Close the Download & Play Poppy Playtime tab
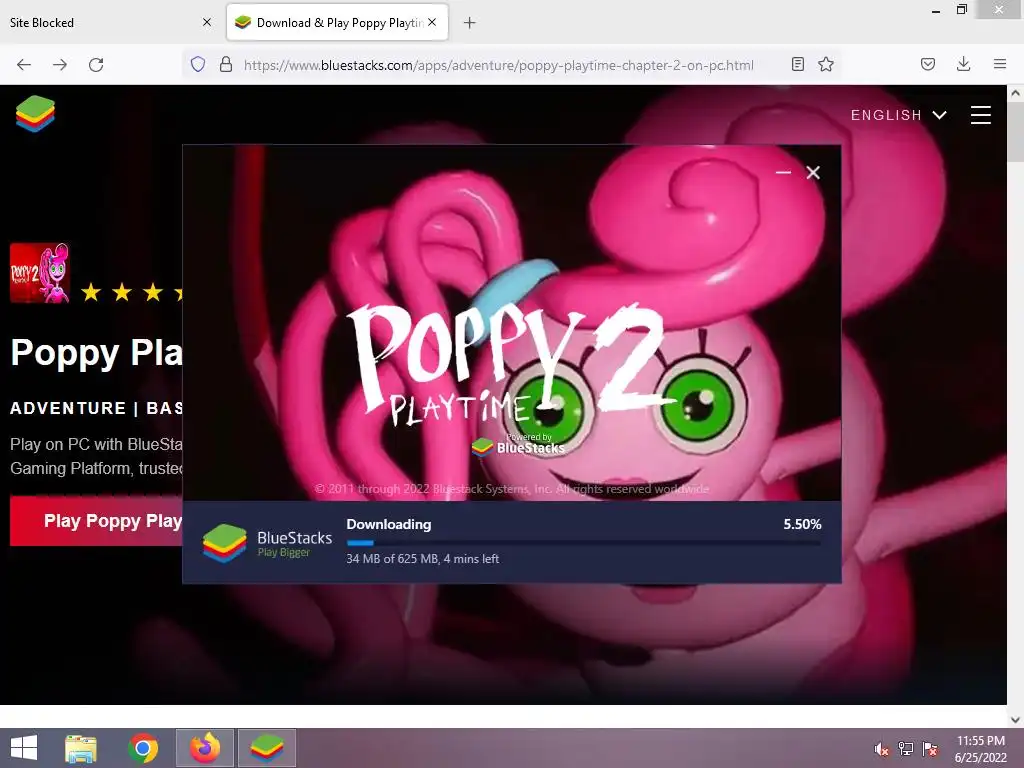Viewport: 1024px width, 768px height. 432,22
